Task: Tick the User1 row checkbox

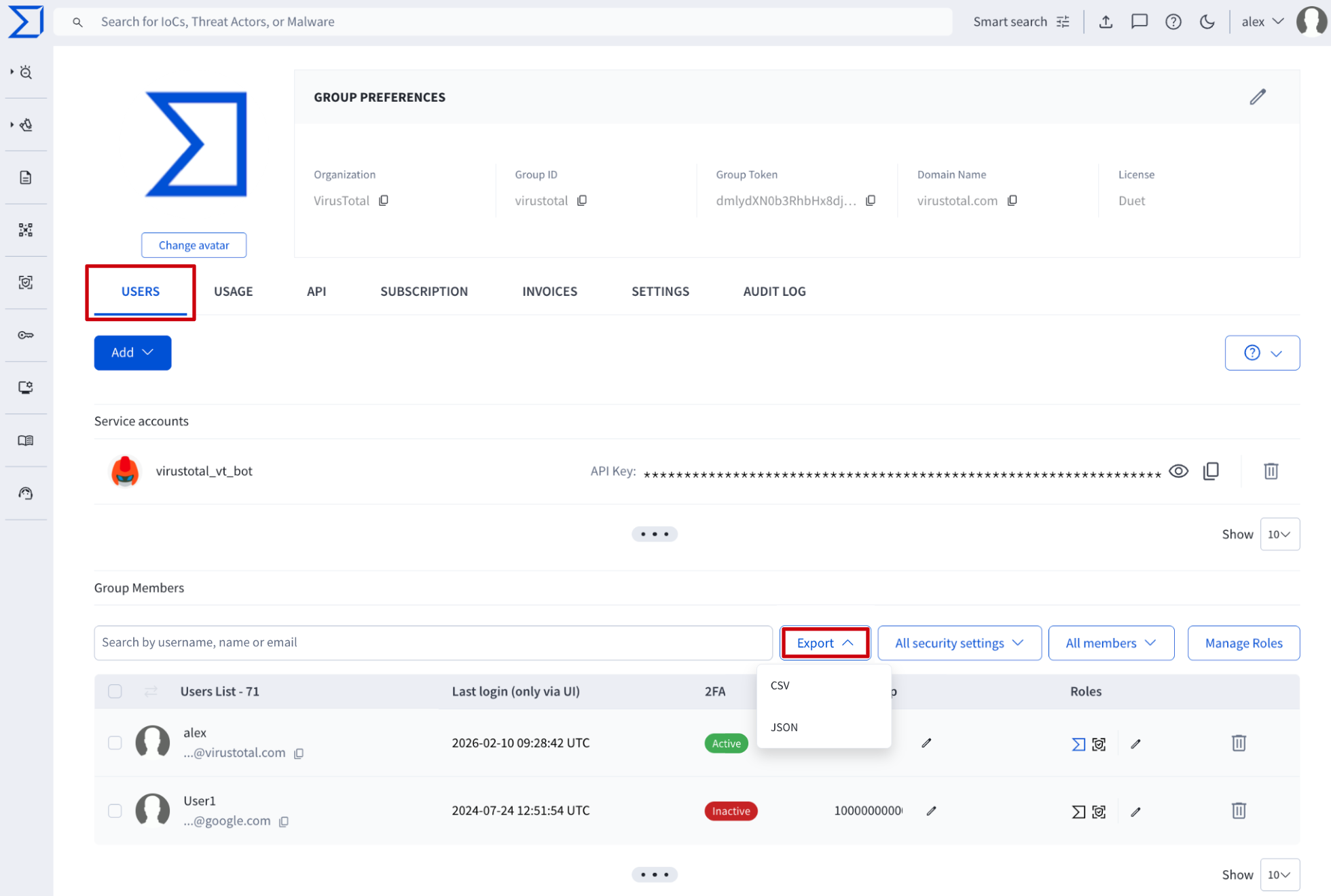Action: coord(115,810)
